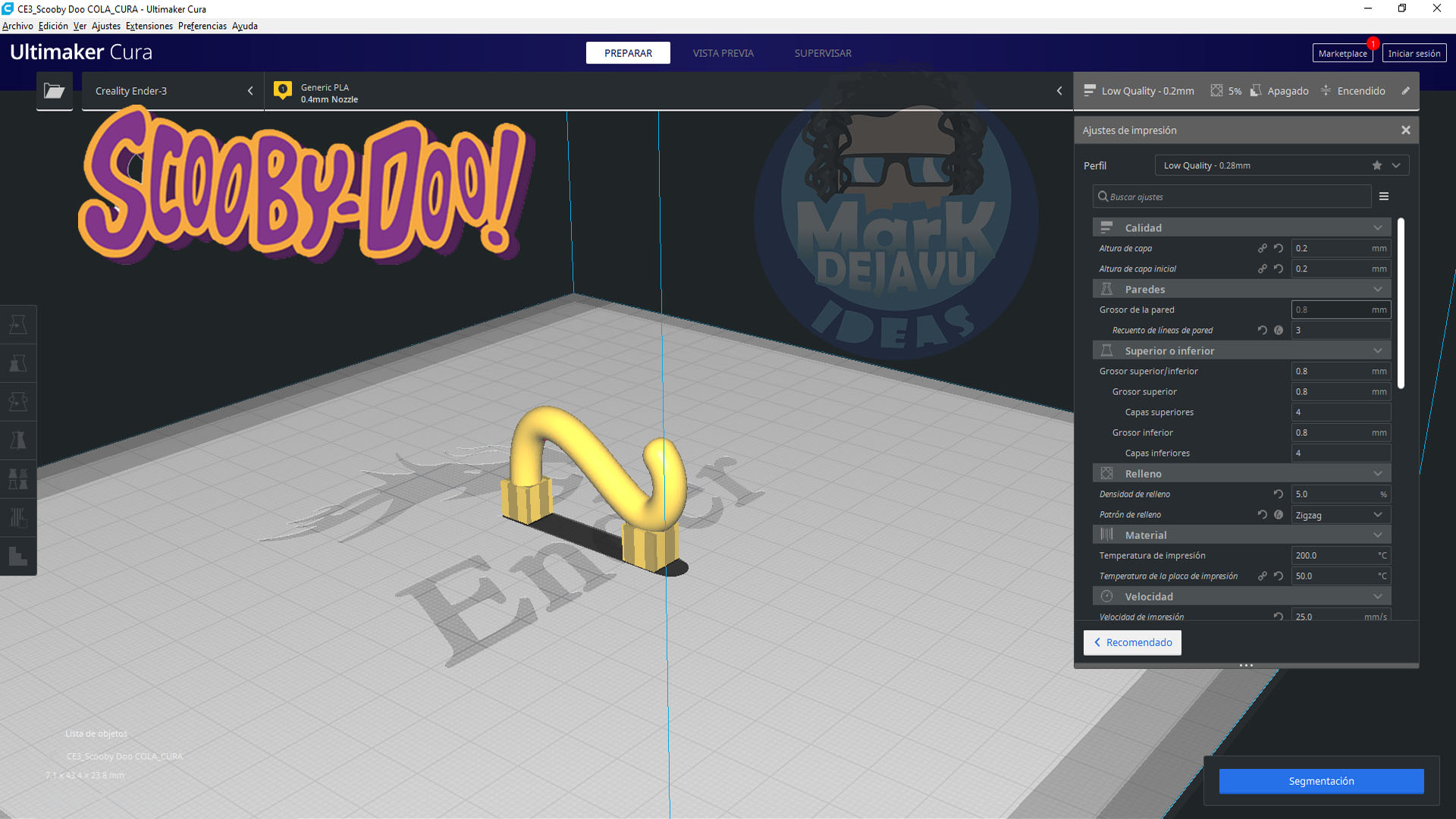This screenshot has width=1456, height=819.
Task: Select the Mirror tool in left toolbar
Action: click(18, 441)
